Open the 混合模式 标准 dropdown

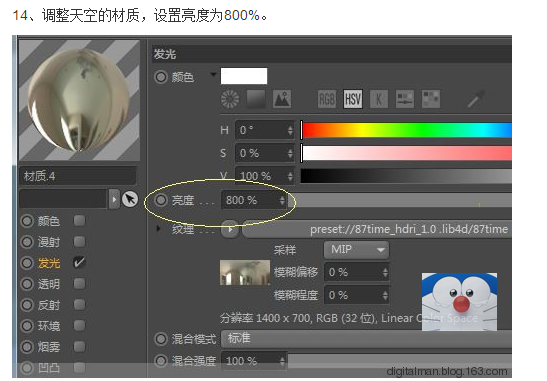point(366,338)
